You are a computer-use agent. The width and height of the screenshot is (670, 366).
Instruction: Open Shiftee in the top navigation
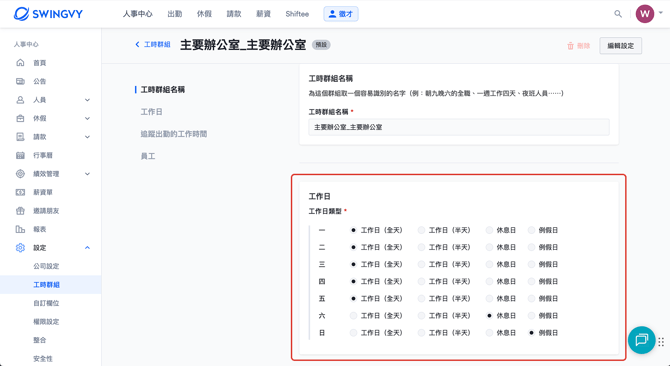[297, 14]
